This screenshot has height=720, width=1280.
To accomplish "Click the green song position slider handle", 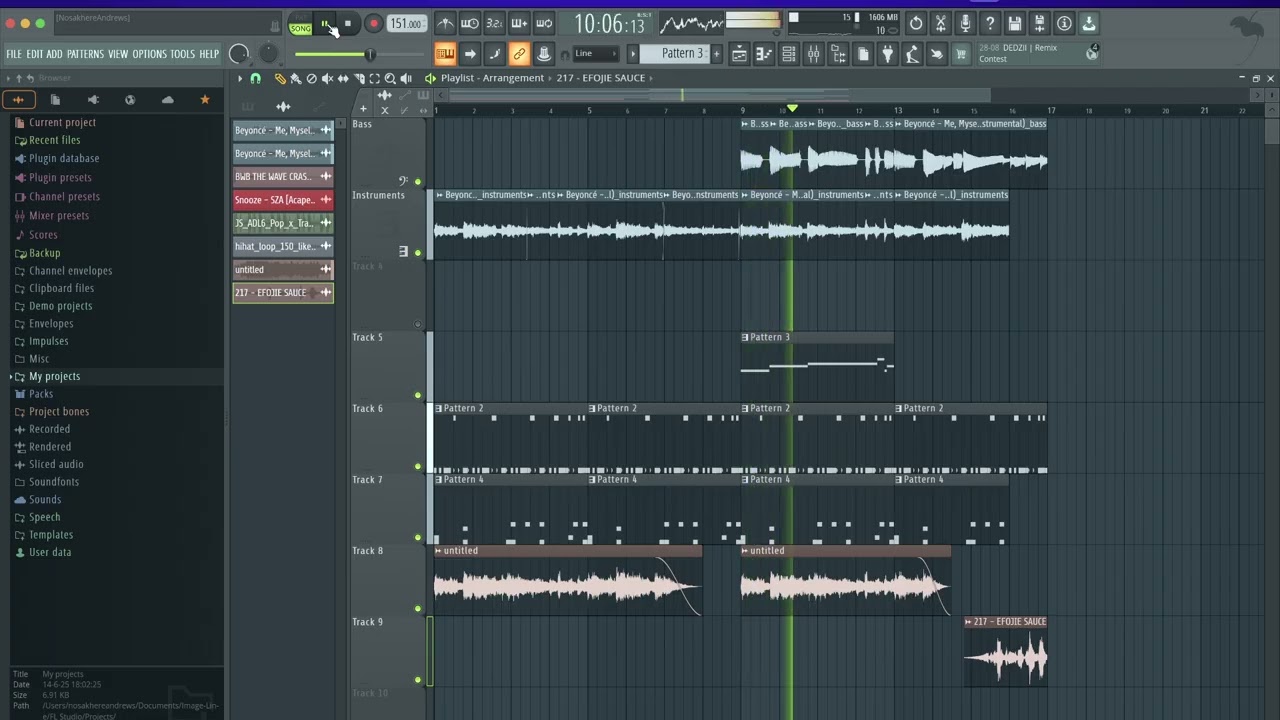I will pyautogui.click(x=369, y=54).
